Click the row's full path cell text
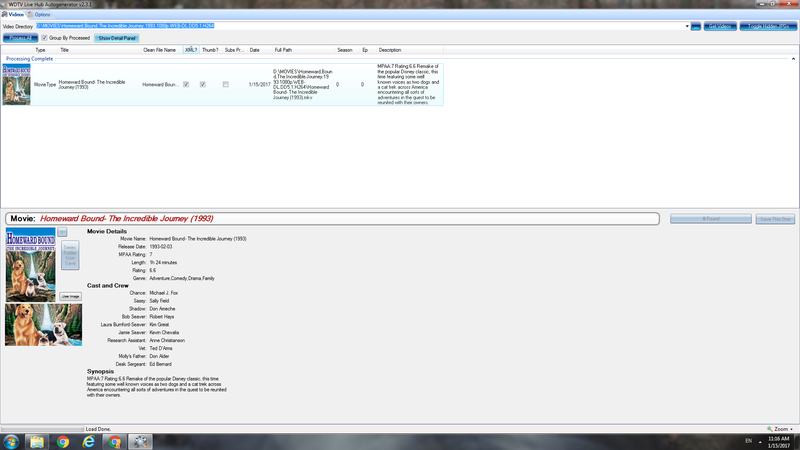Image resolution: width=800 pixels, height=450 pixels. [x=303, y=84]
